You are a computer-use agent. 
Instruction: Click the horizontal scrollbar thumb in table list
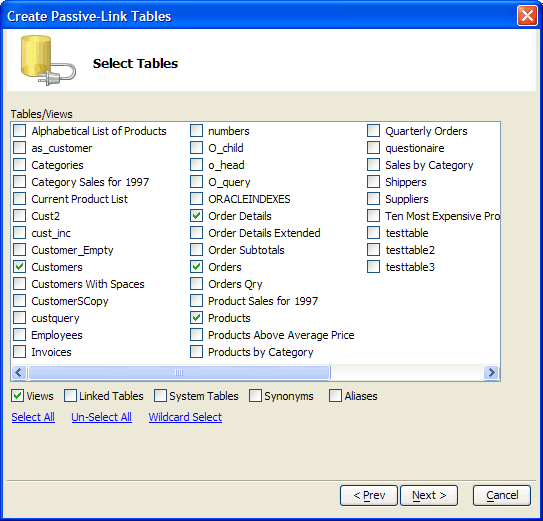pyautogui.click(x=179, y=373)
